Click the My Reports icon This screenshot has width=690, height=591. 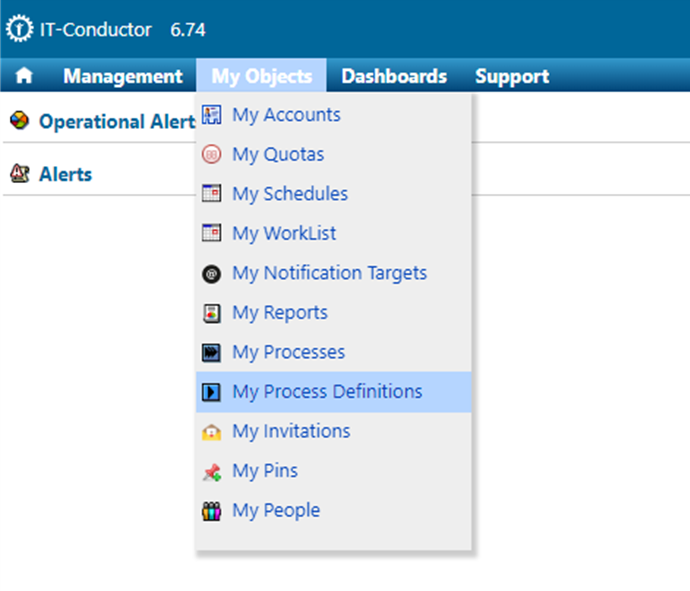pyautogui.click(x=211, y=313)
